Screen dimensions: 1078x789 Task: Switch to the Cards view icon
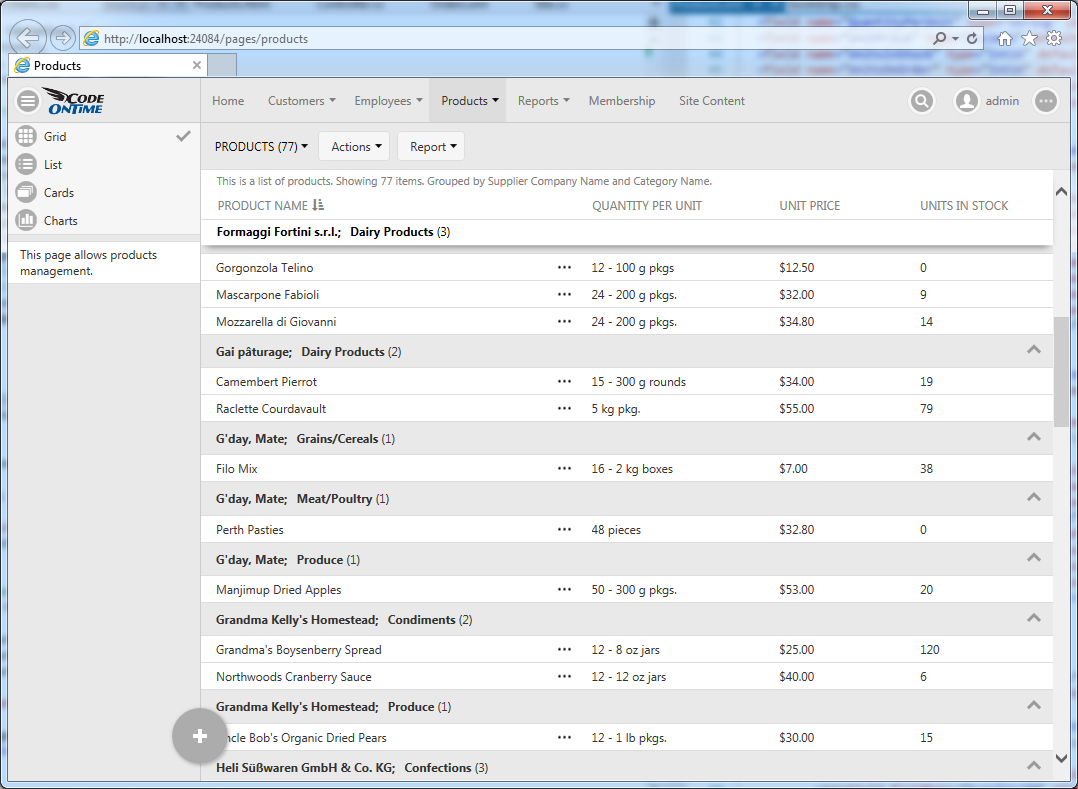[x=26, y=192]
